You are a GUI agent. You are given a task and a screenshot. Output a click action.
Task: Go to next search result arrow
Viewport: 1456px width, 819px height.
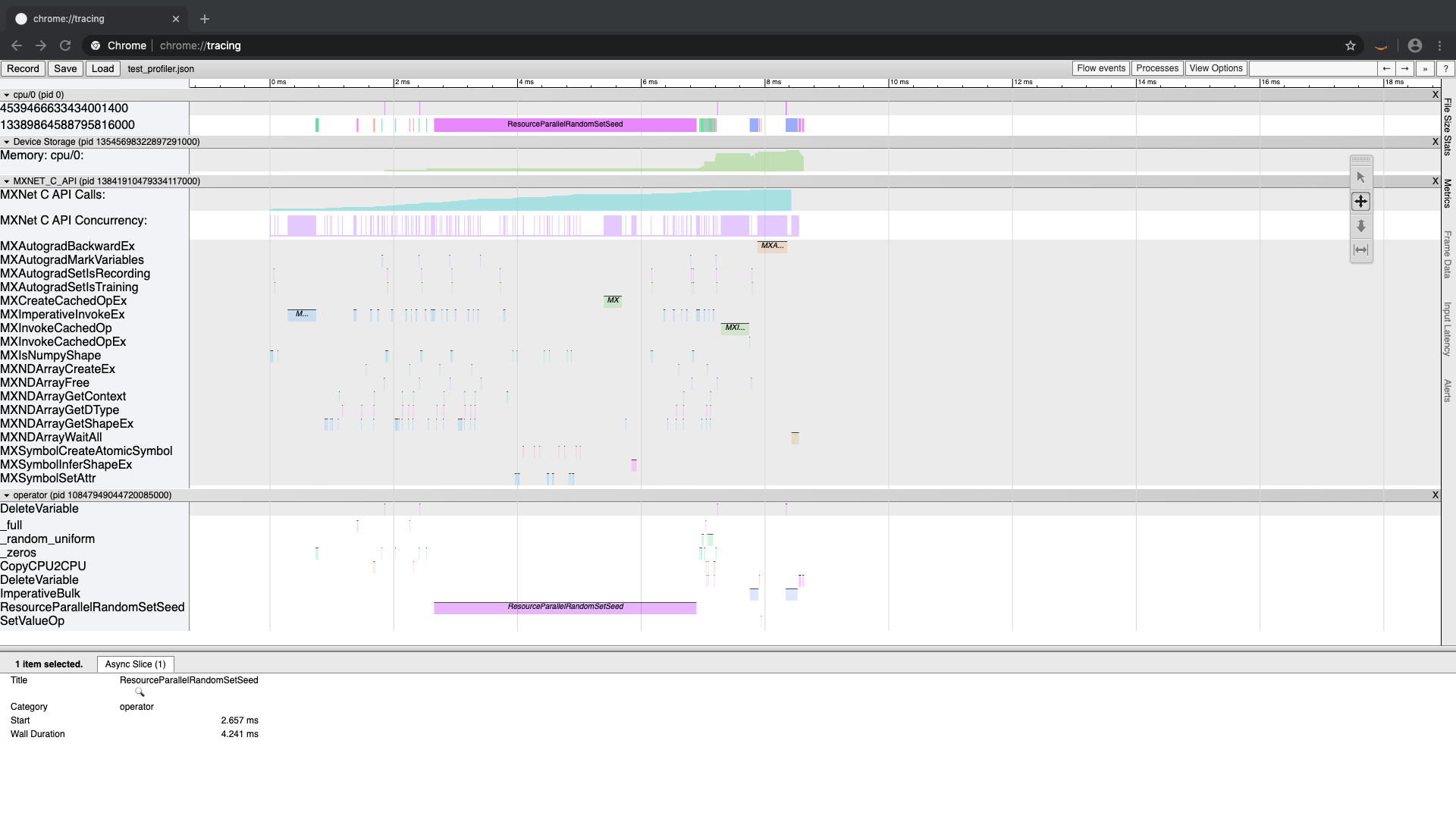click(1405, 68)
